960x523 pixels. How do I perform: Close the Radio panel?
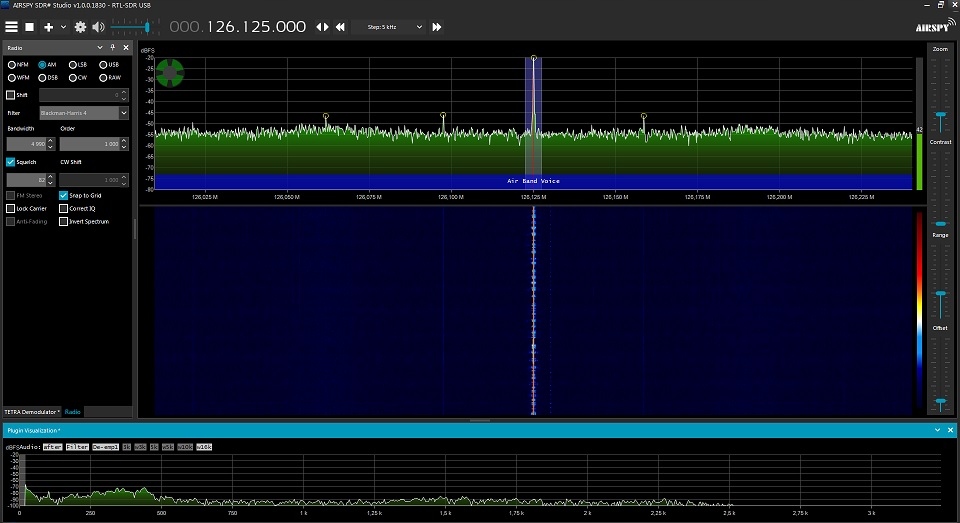(125, 47)
